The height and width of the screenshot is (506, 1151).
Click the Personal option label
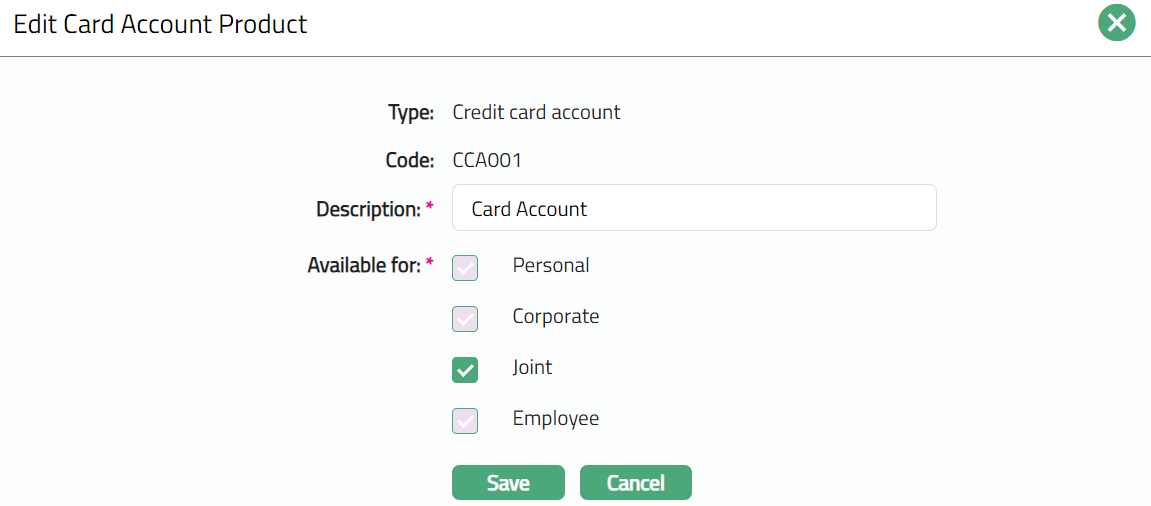[x=550, y=266]
